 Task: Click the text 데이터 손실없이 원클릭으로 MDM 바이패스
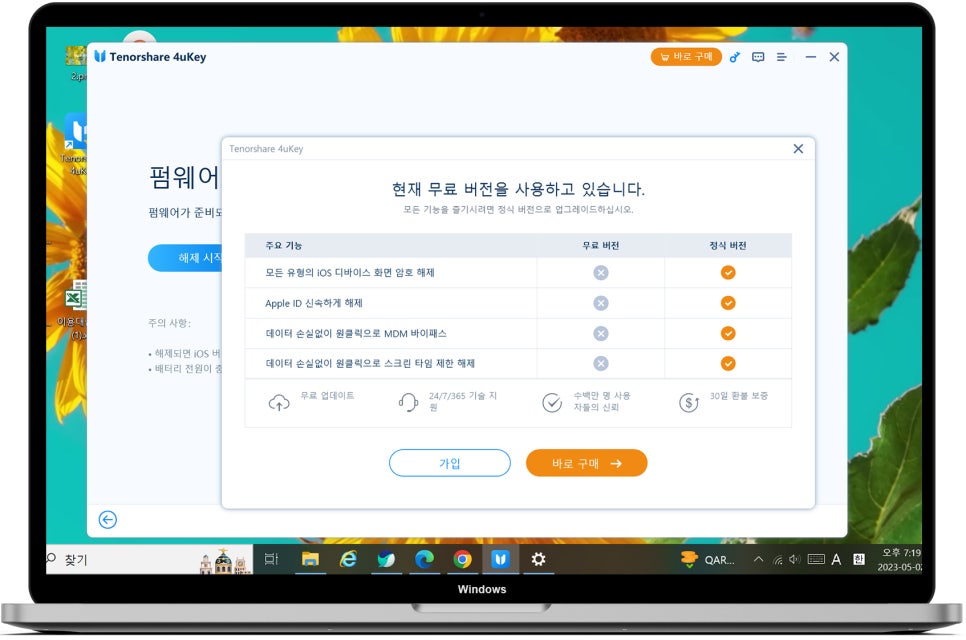click(356, 333)
